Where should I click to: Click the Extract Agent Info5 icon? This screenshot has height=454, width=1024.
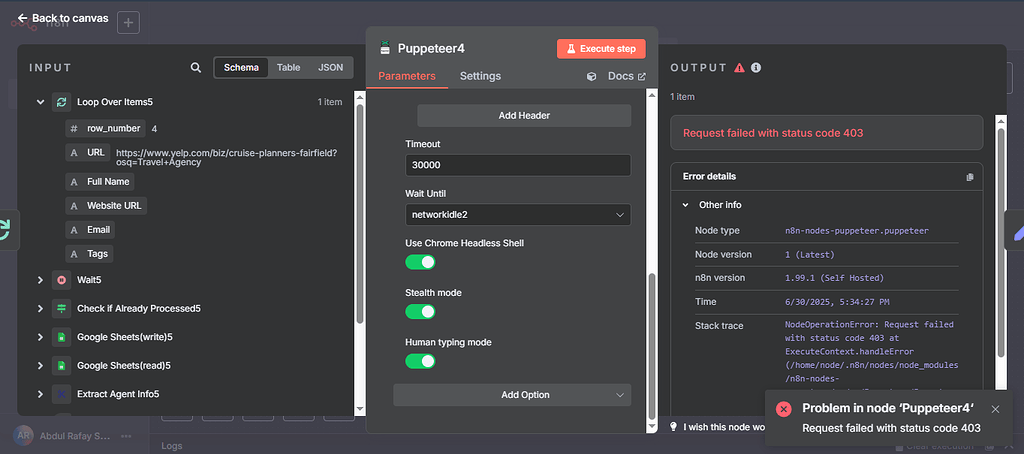coord(61,394)
